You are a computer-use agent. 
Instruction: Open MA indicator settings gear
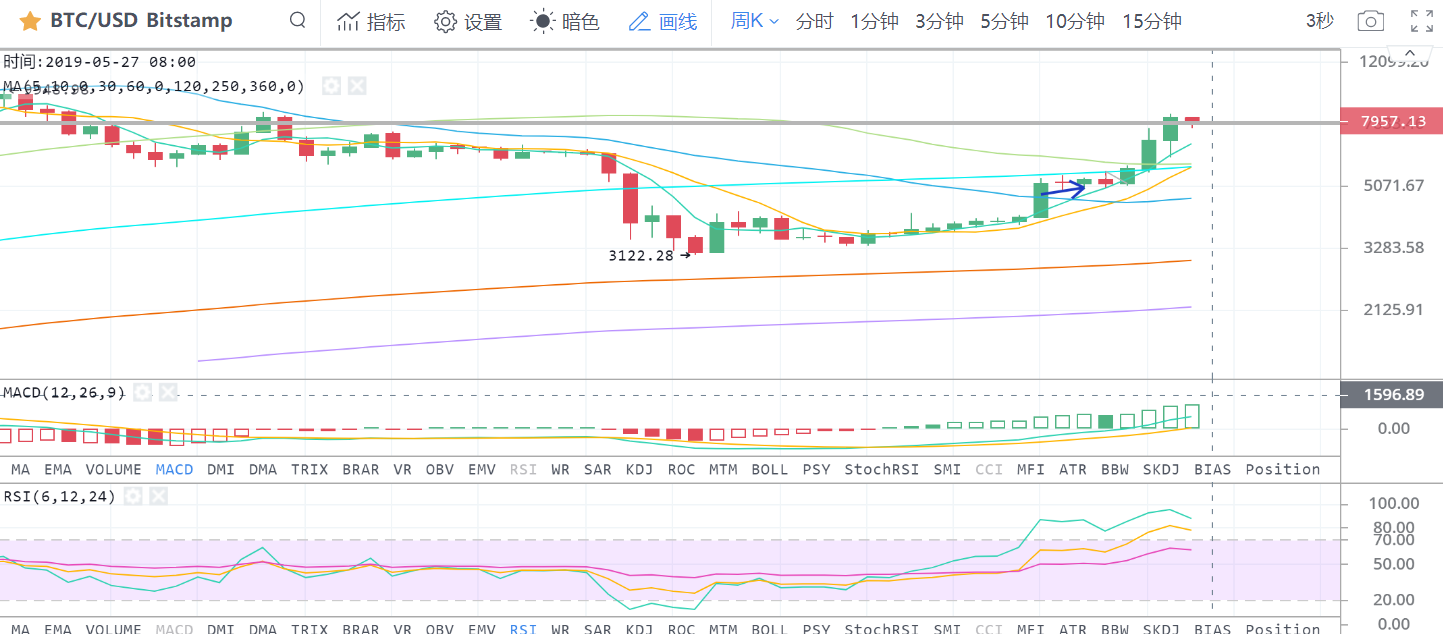click(x=331, y=87)
